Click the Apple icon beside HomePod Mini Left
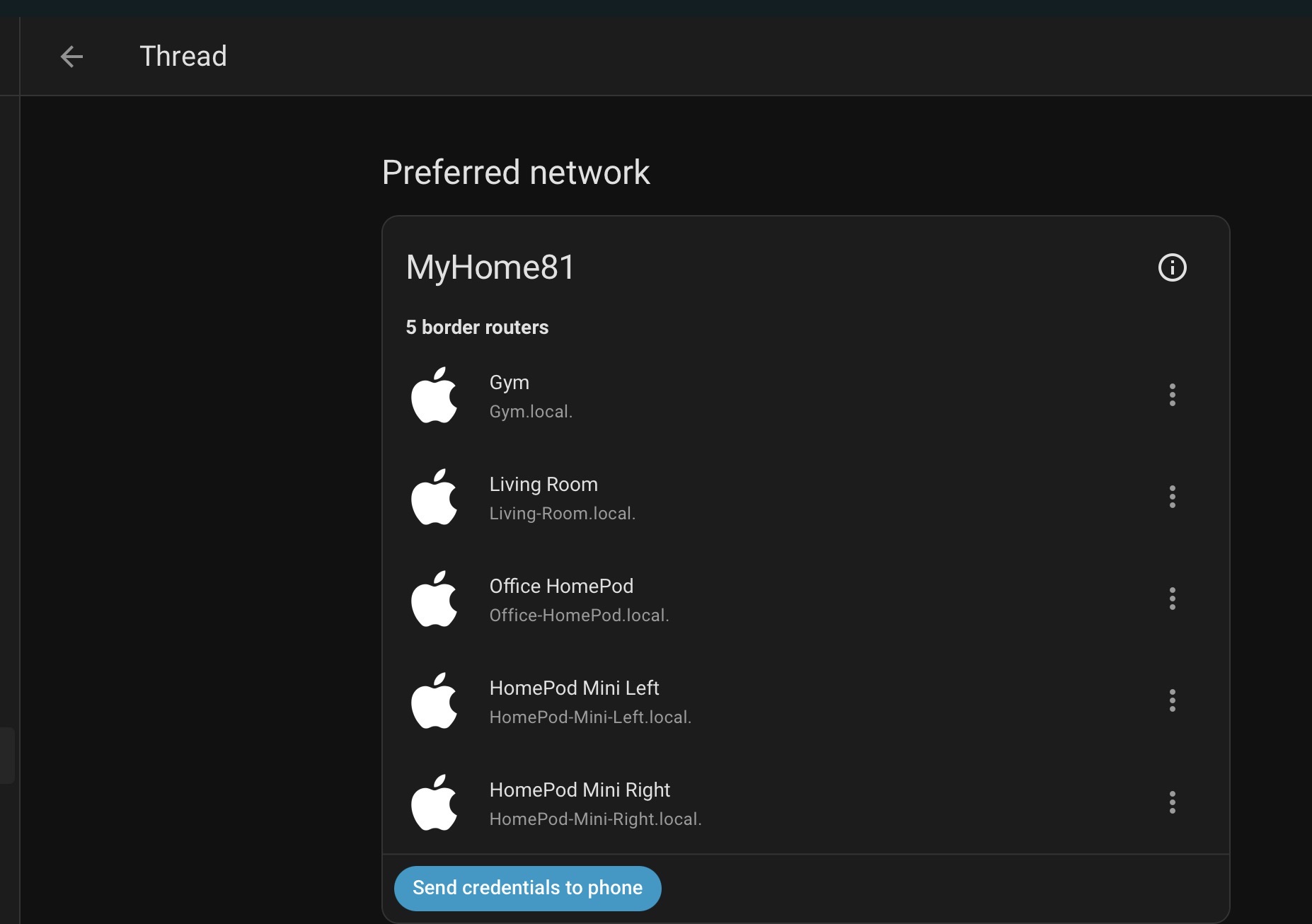This screenshot has height=924, width=1312. point(435,701)
